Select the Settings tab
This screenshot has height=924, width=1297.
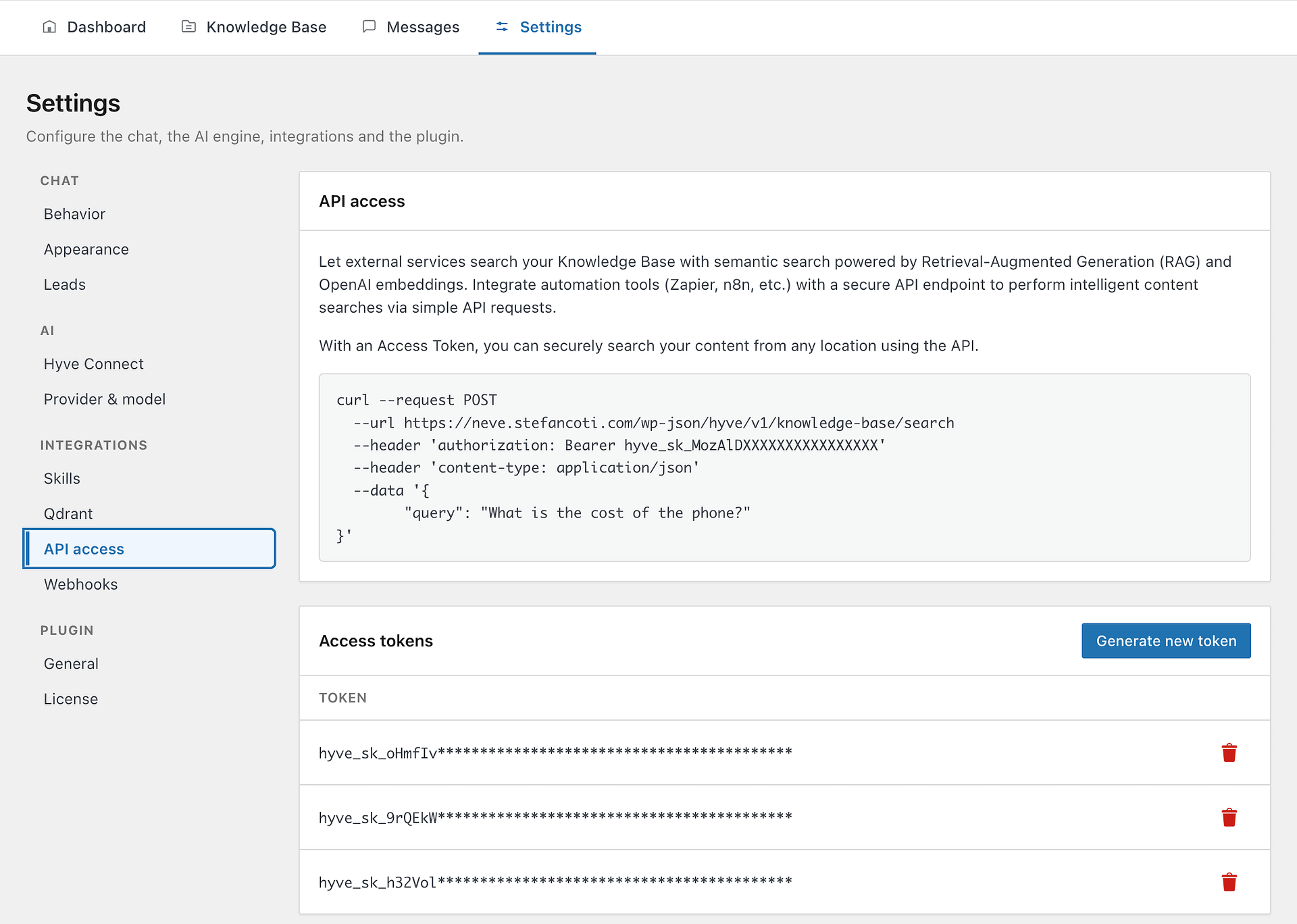[x=537, y=27]
